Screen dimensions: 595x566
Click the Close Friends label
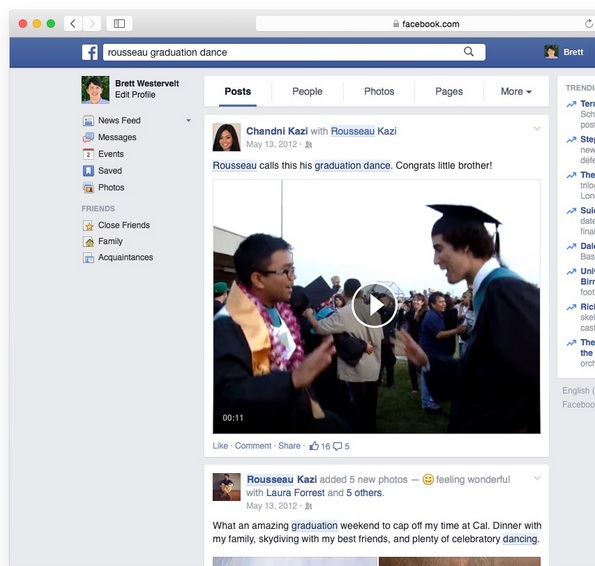124,225
